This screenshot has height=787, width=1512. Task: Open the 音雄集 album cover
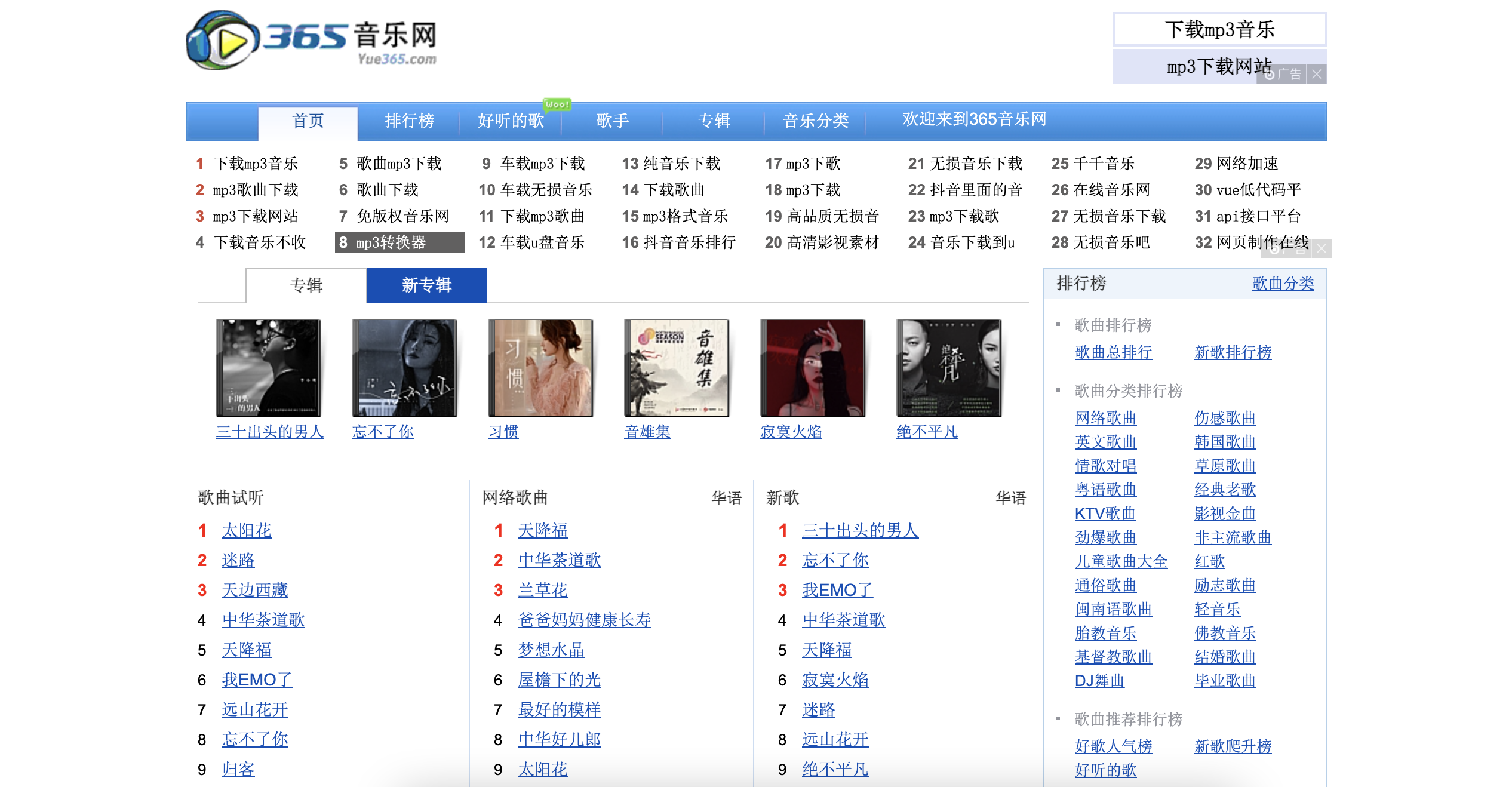[x=677, y=367]
